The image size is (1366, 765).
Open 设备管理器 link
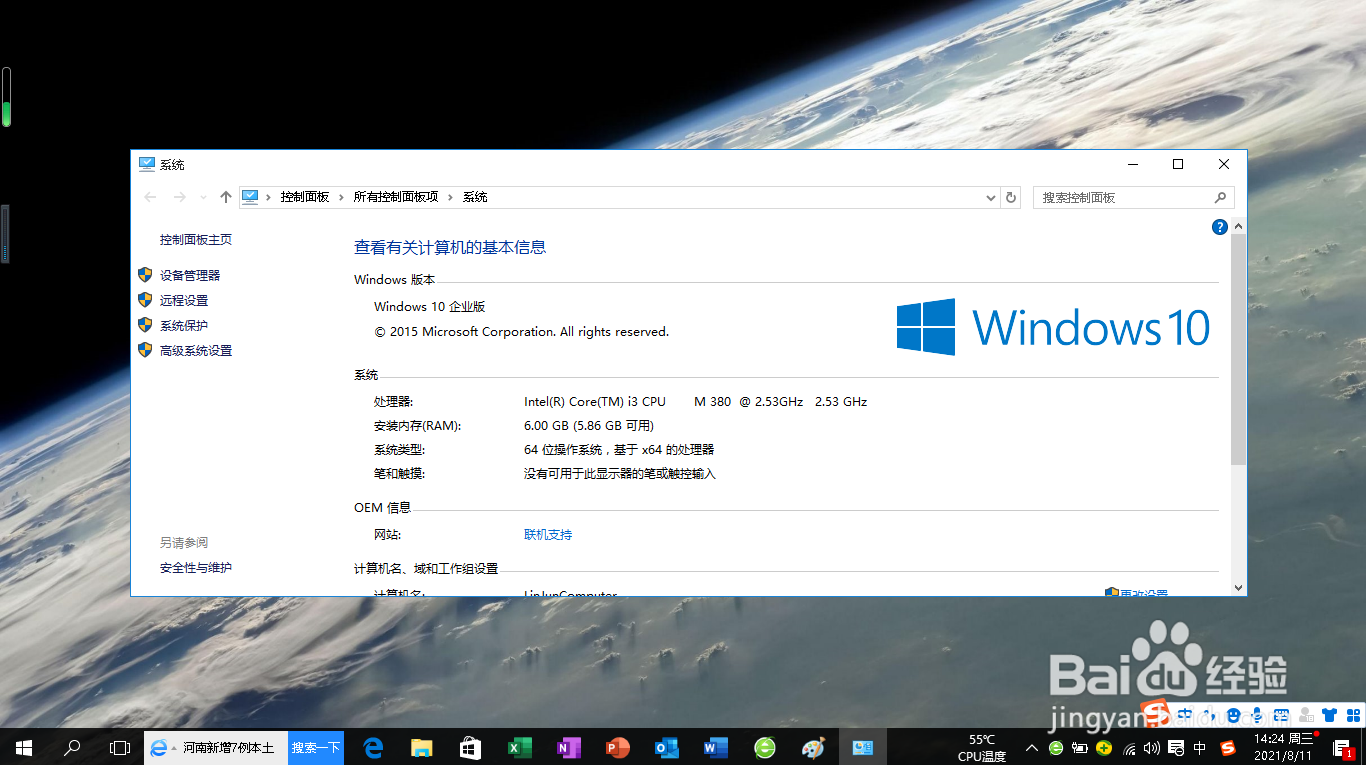[190, 275]
